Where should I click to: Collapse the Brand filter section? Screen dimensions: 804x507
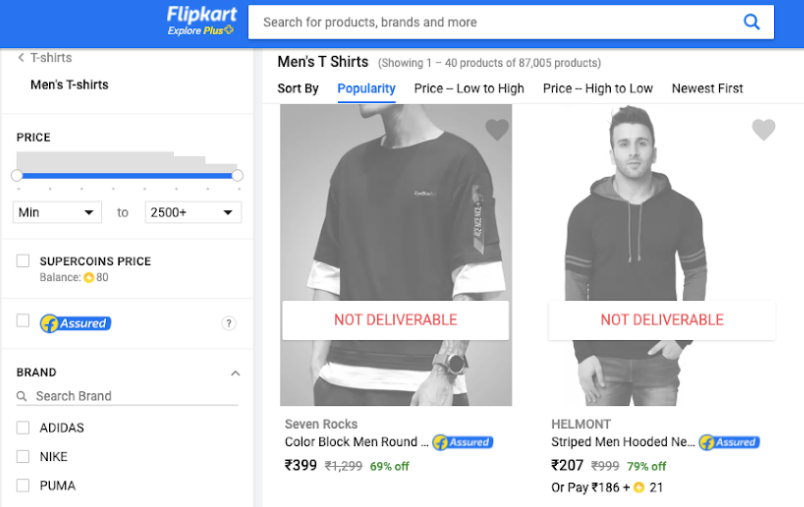click(235, 373)
